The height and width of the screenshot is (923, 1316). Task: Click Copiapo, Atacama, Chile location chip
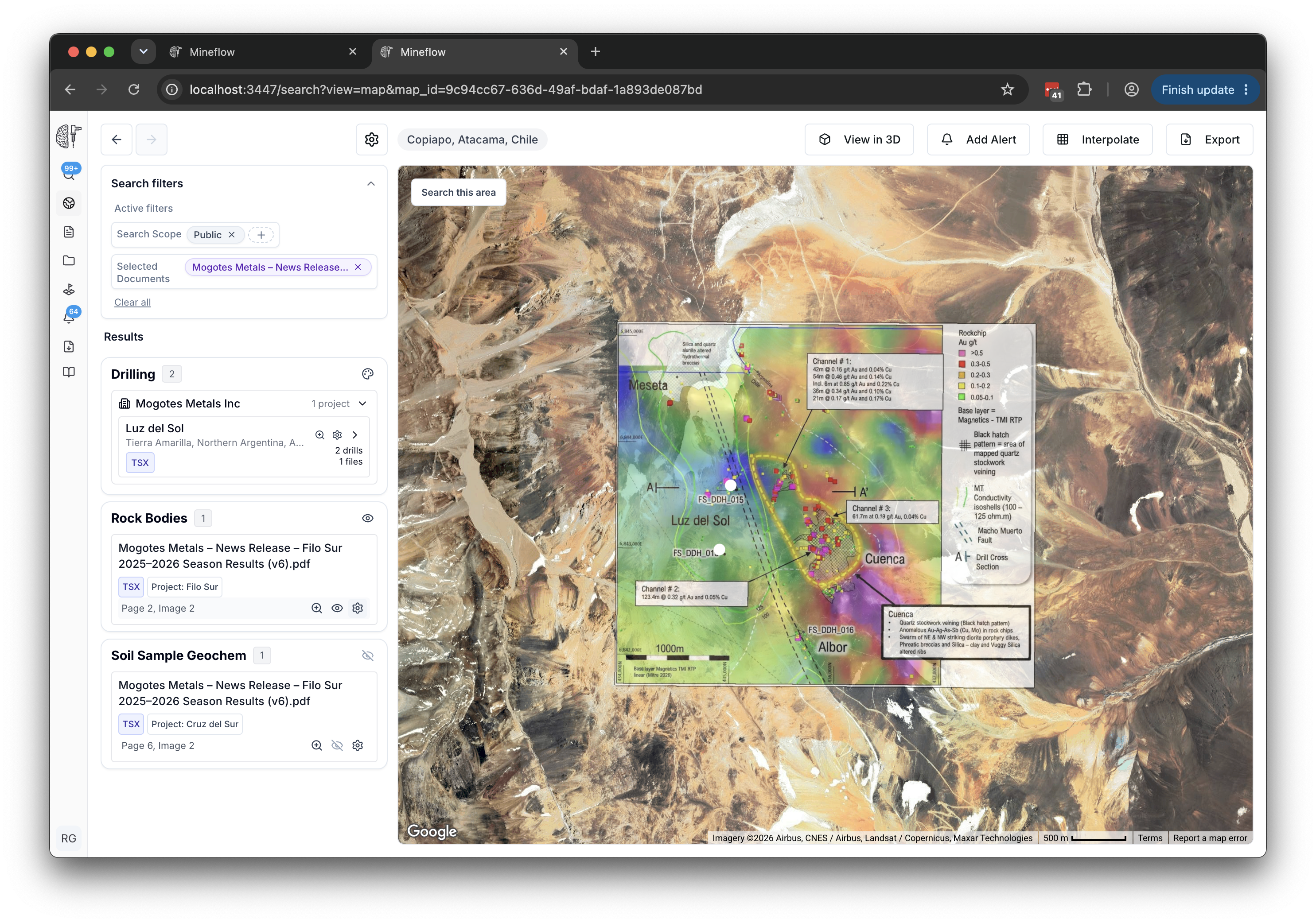coord(472,140)
